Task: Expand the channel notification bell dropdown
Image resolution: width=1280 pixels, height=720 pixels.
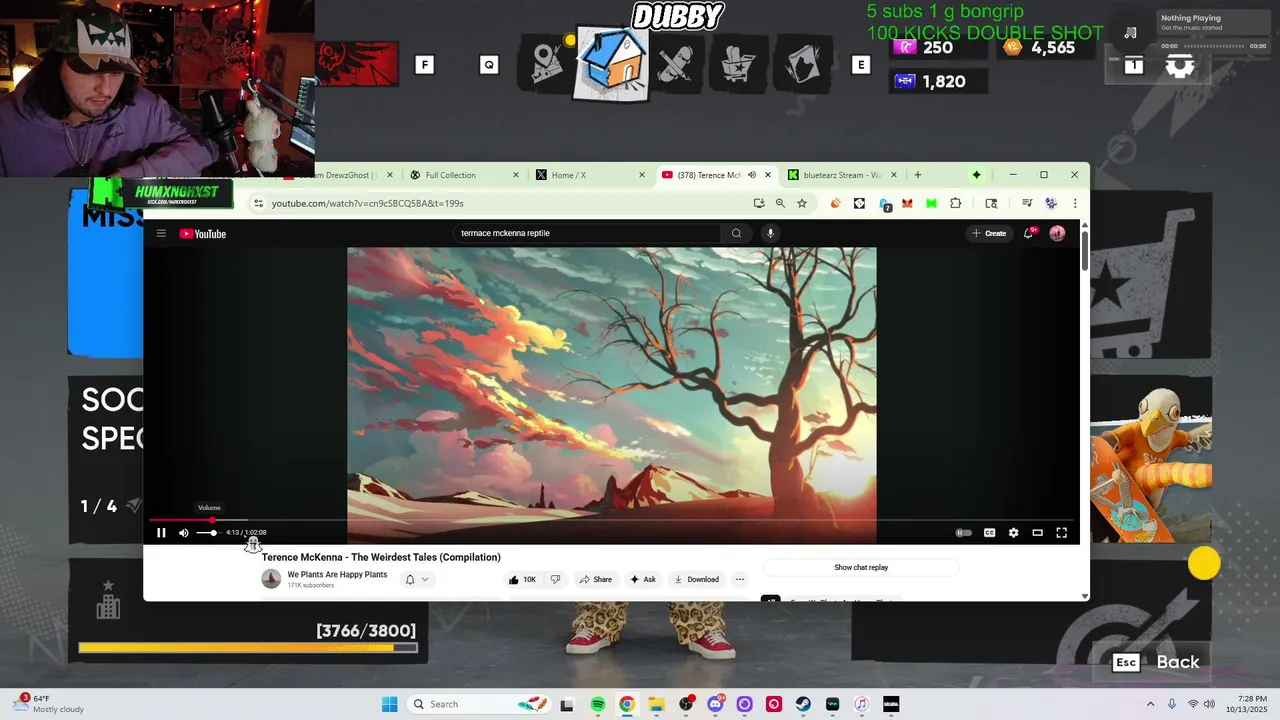Action: (x=417, y=579)
